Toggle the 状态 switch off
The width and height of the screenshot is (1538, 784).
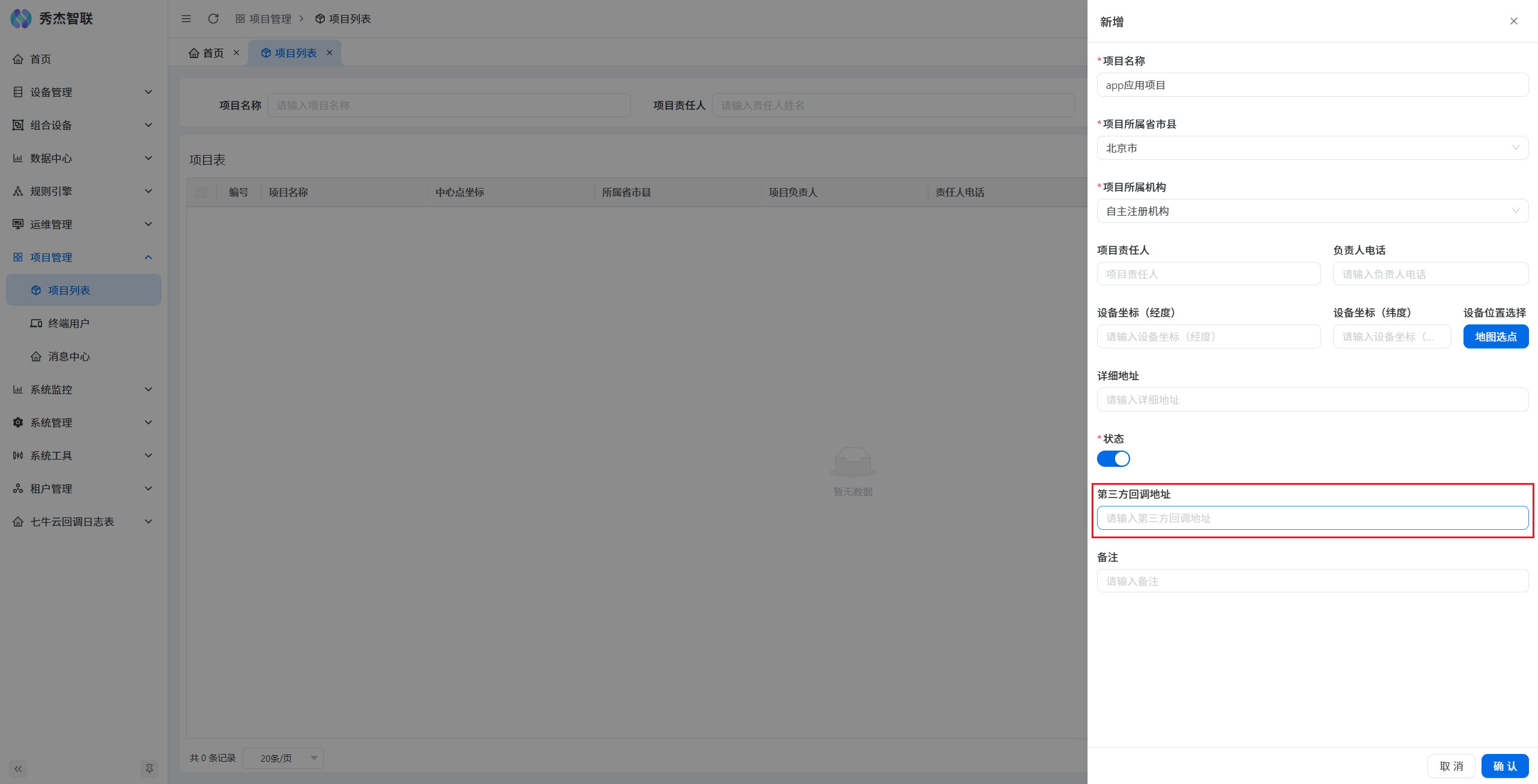(1113, 459)
